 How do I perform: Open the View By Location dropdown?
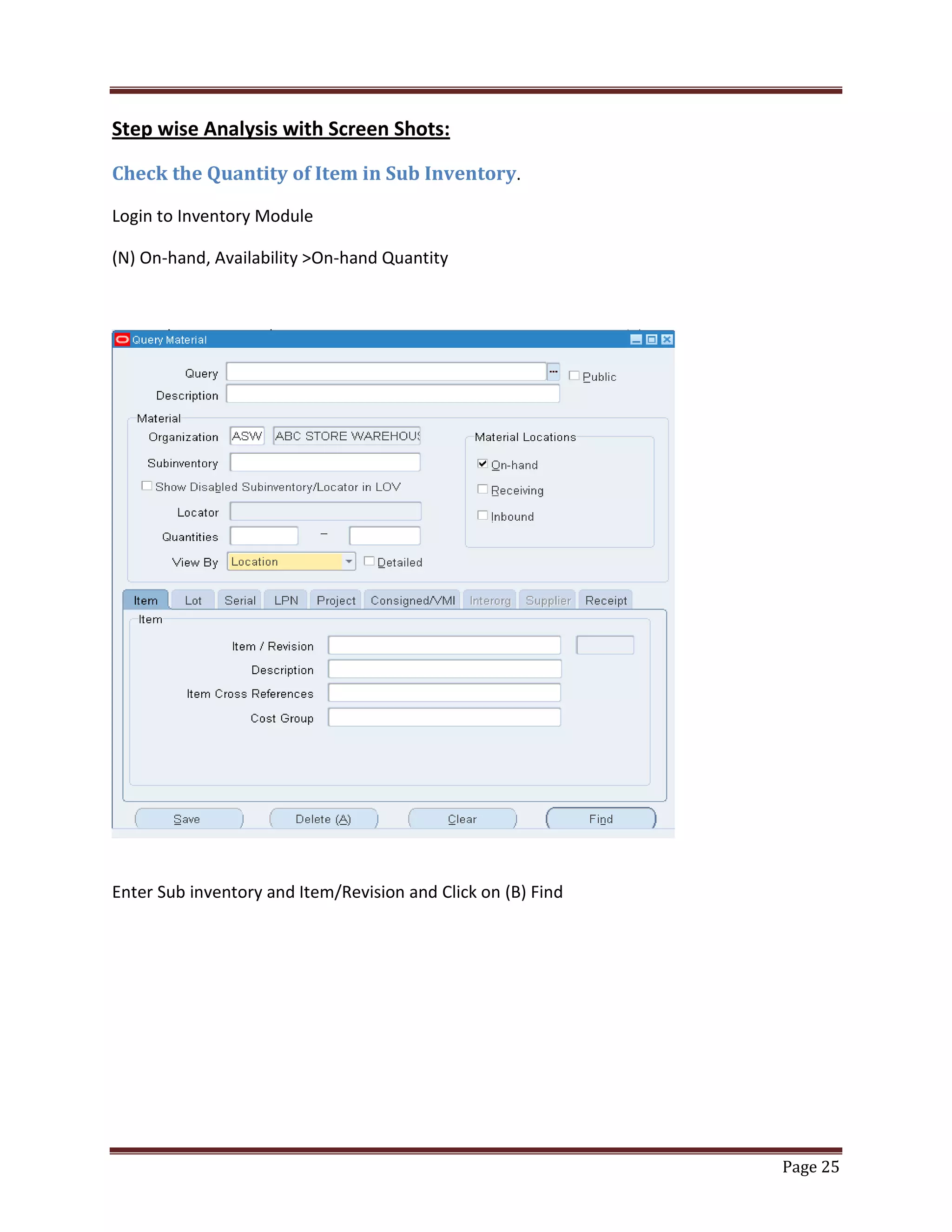[x=349, y=562]
